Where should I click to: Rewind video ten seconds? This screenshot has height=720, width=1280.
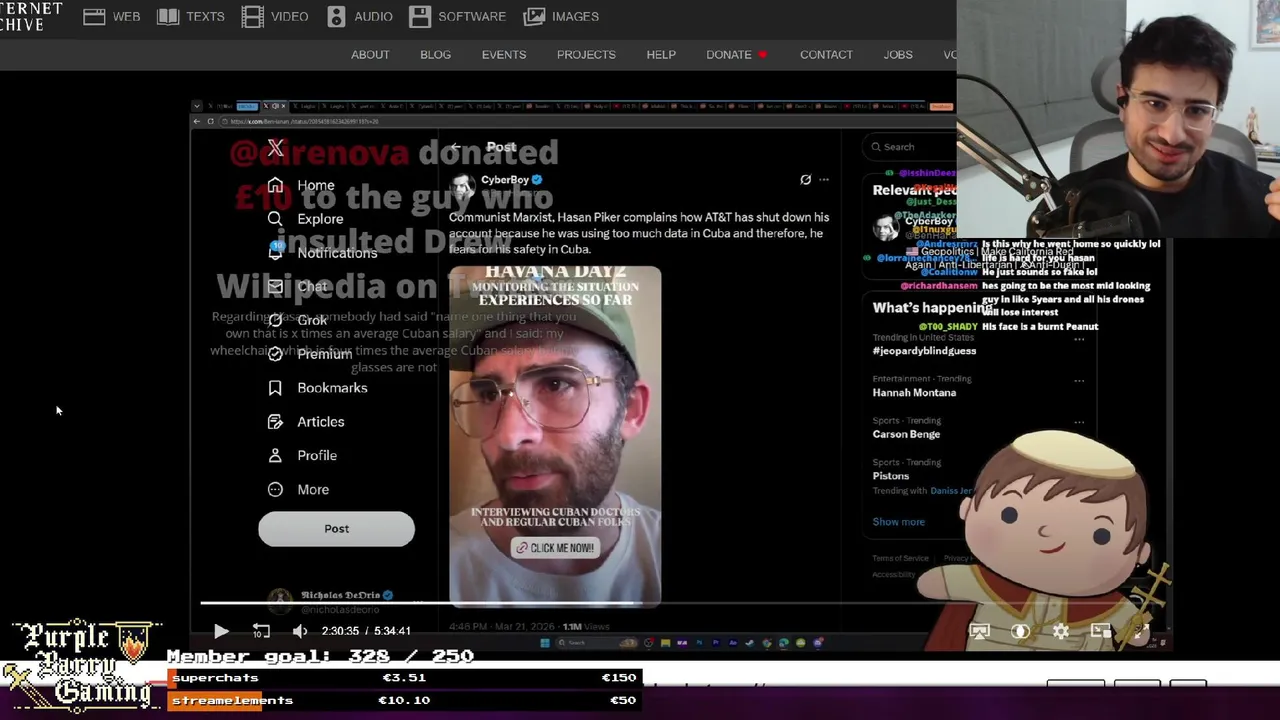click(x=261, y=631)
